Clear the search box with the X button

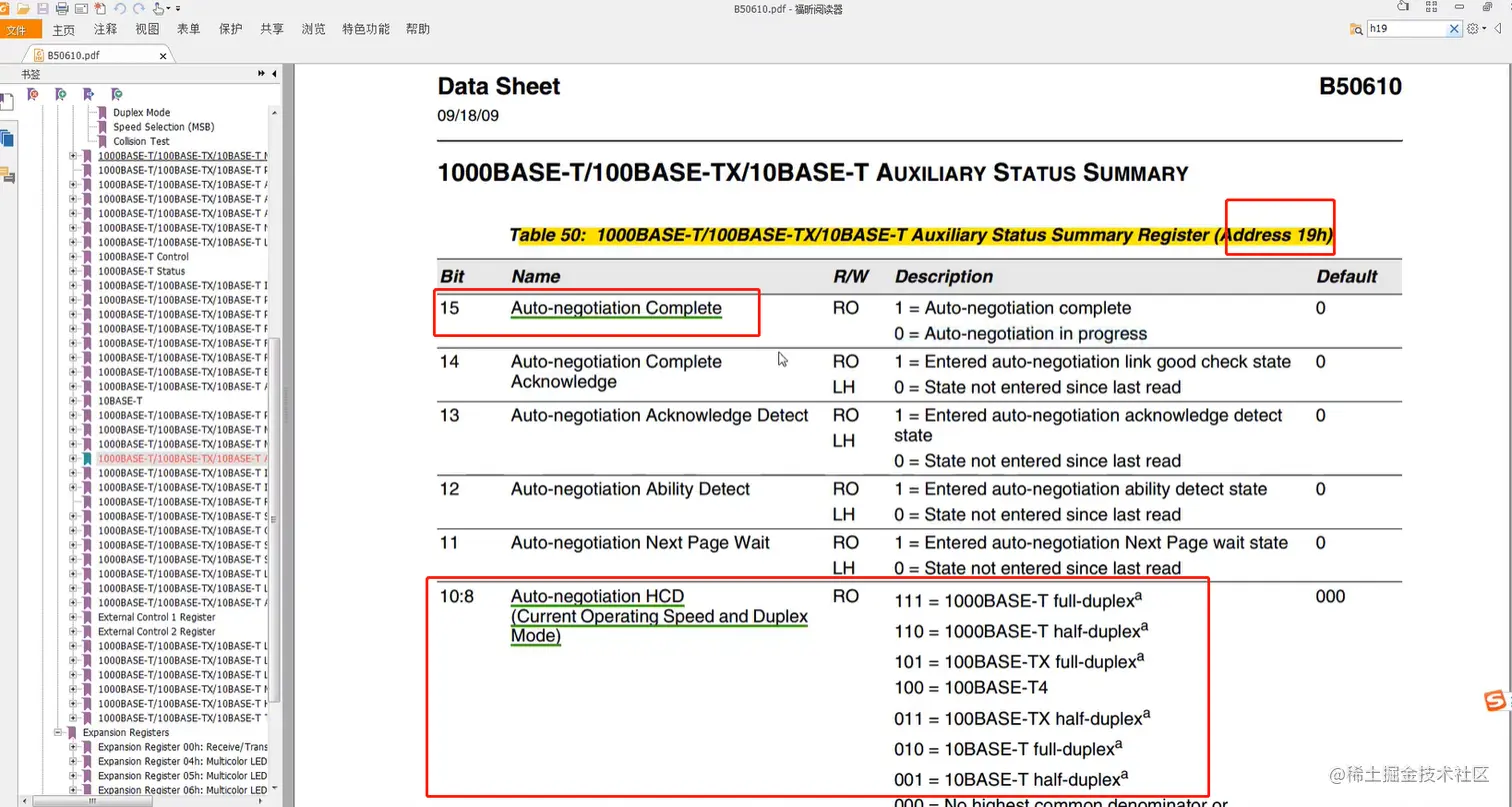[1455, 29]
